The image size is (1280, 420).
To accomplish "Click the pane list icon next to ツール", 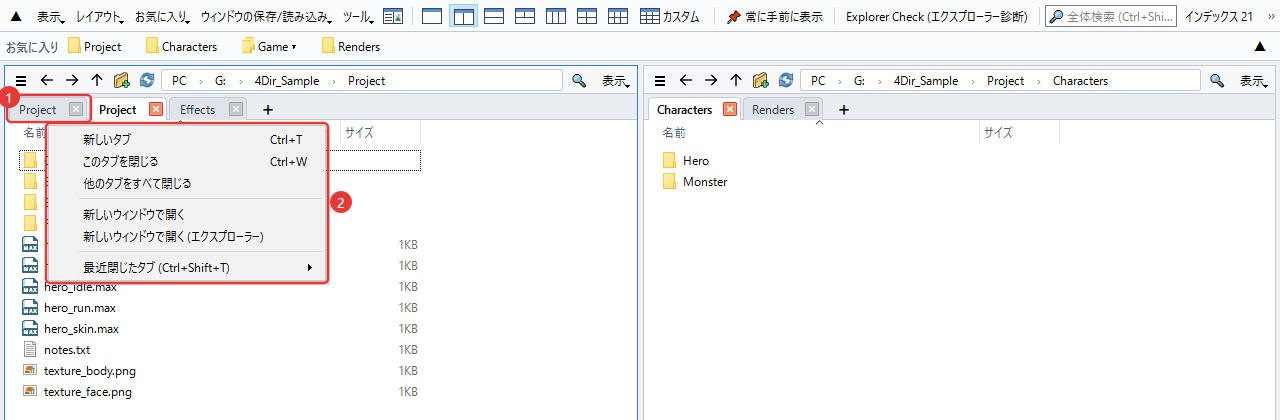I will click(x=394, y=17).
